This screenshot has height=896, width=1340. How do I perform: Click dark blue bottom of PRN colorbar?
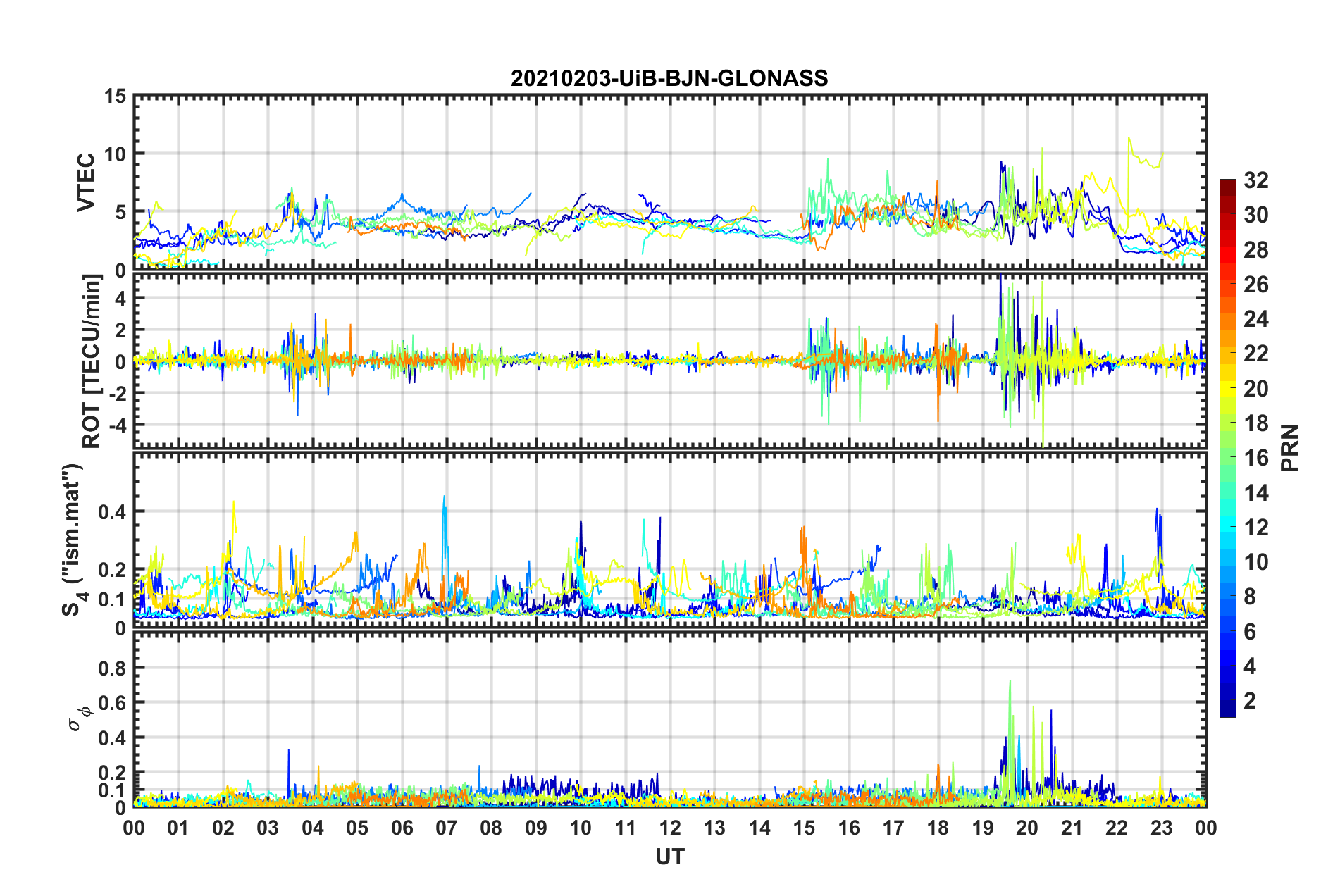(x=1228, y=709)
